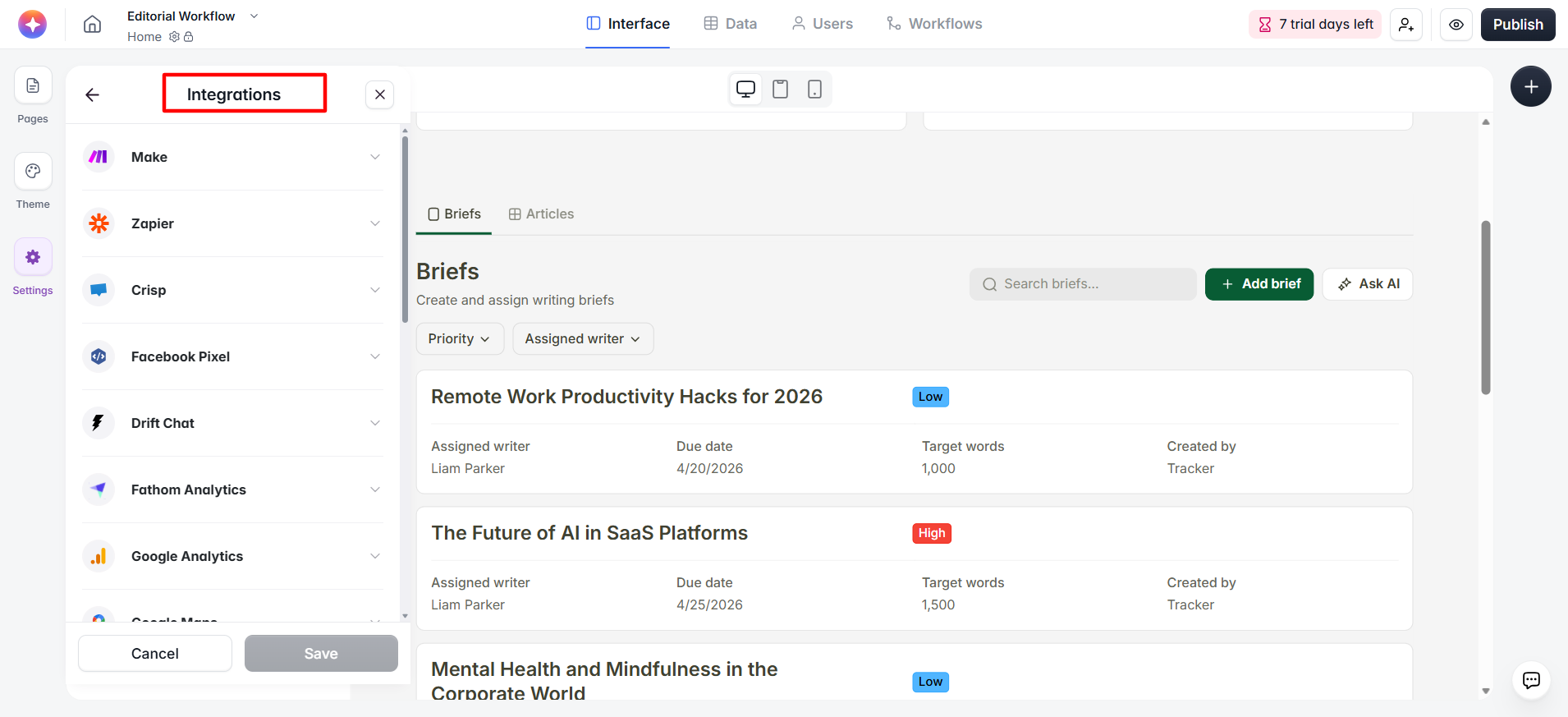
Task: Select mobile preview mode
Action: [814, 89]
